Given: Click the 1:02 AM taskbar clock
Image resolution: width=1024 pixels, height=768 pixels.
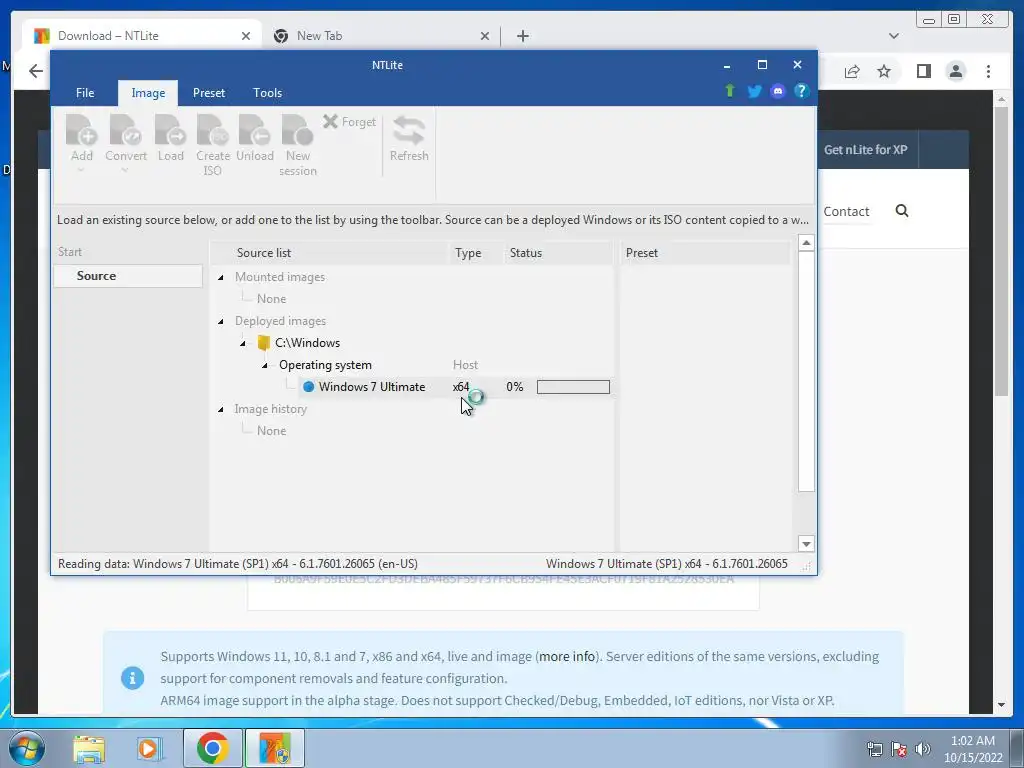Looking at the screenshot, I should pos(972,741).
